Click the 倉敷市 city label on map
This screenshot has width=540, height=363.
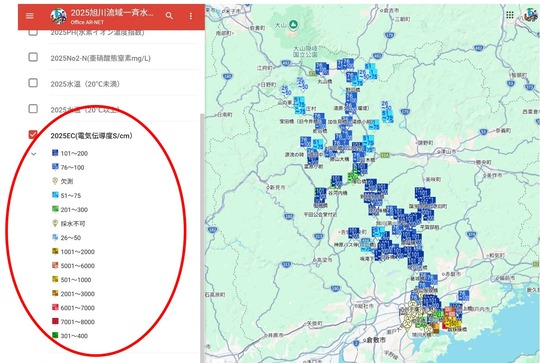click(x=376, y=340)
